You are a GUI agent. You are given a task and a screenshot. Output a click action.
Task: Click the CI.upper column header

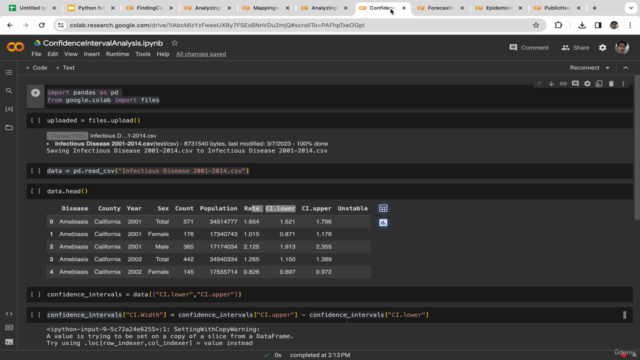click(316, 209)
